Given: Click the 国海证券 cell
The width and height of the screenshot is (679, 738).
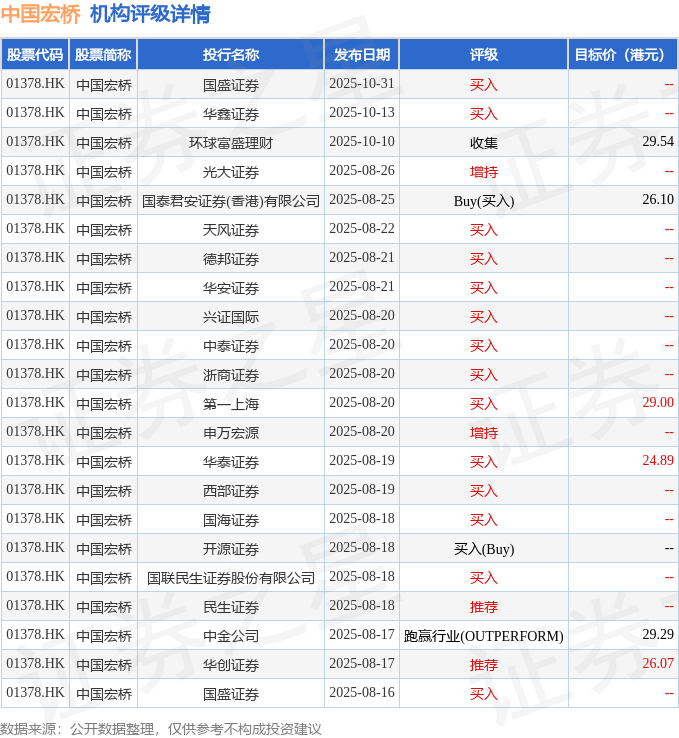Looking at the screenshot, I should point(231,520).
